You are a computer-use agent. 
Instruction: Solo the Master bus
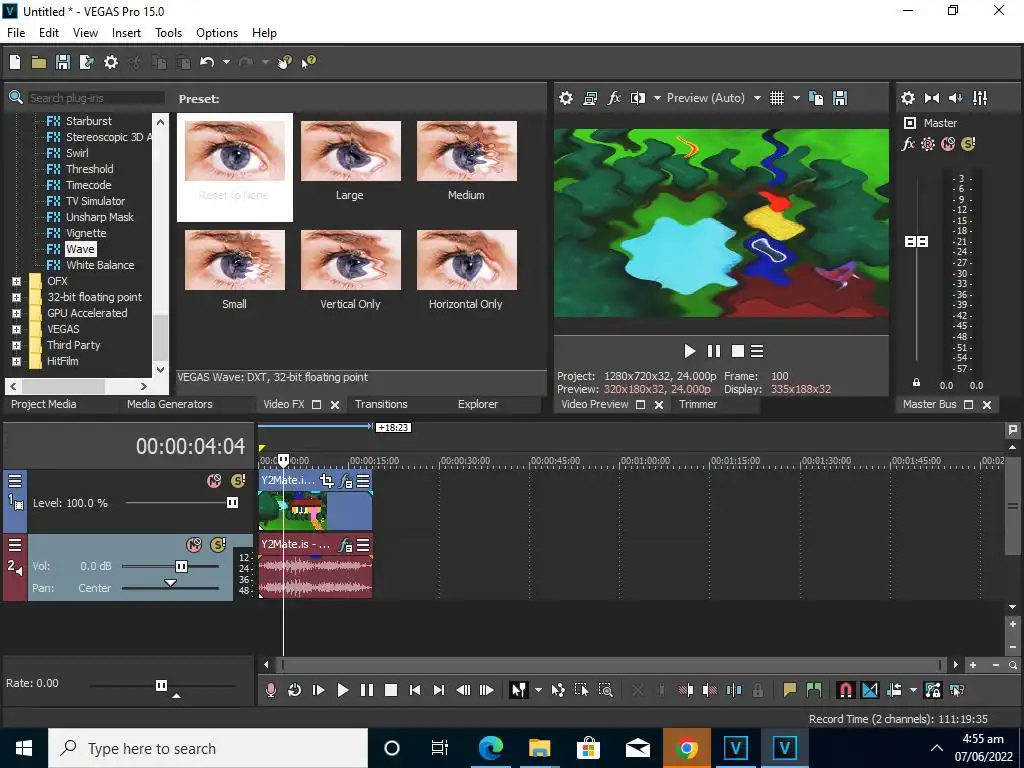tap(968, 144)
